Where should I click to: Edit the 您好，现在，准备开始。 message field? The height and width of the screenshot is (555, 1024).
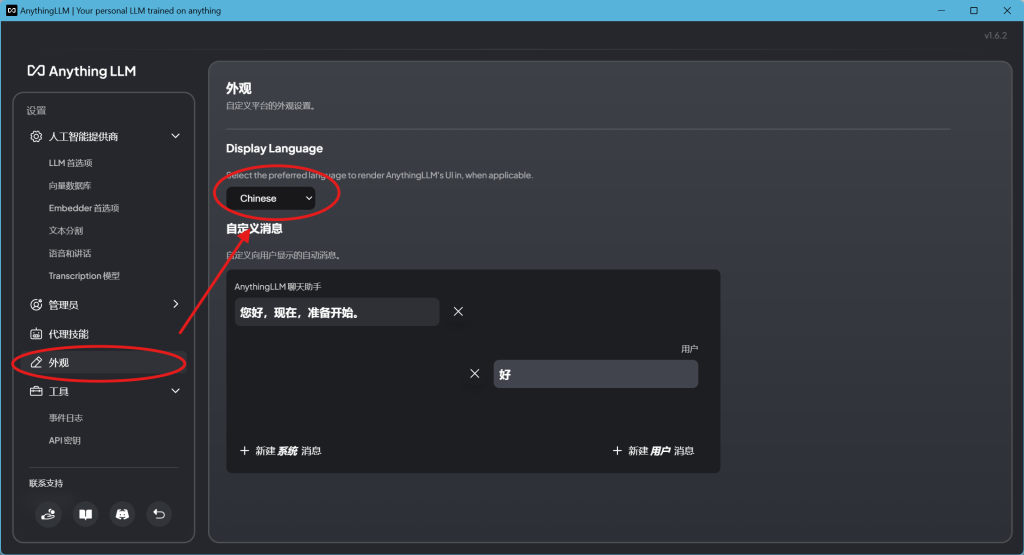[x=337, y=312]
